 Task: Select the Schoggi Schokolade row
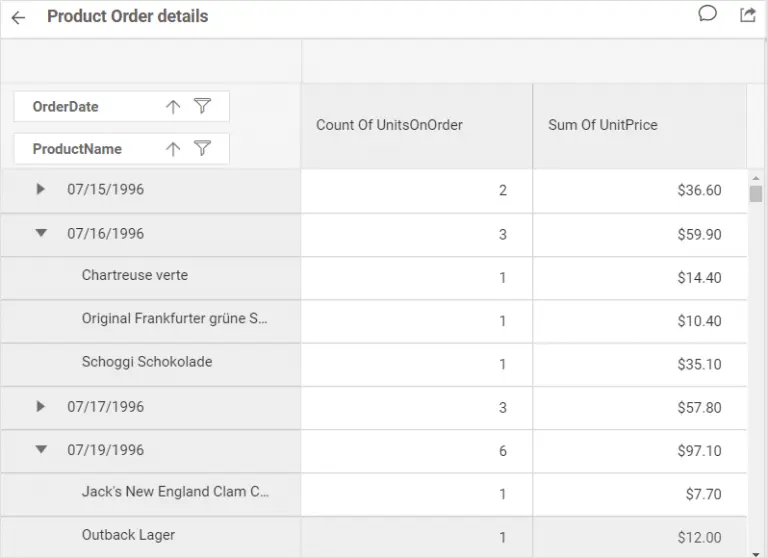tap(147, 362)
